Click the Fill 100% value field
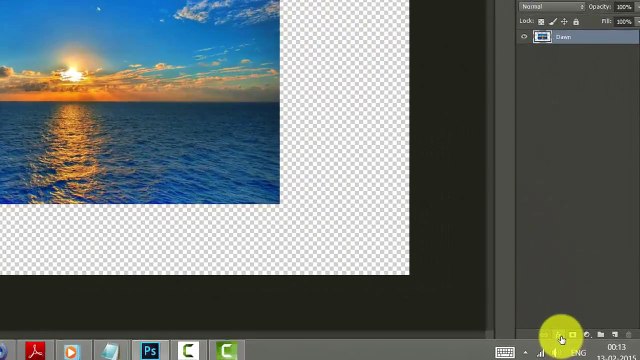 [x=624, y=22]
